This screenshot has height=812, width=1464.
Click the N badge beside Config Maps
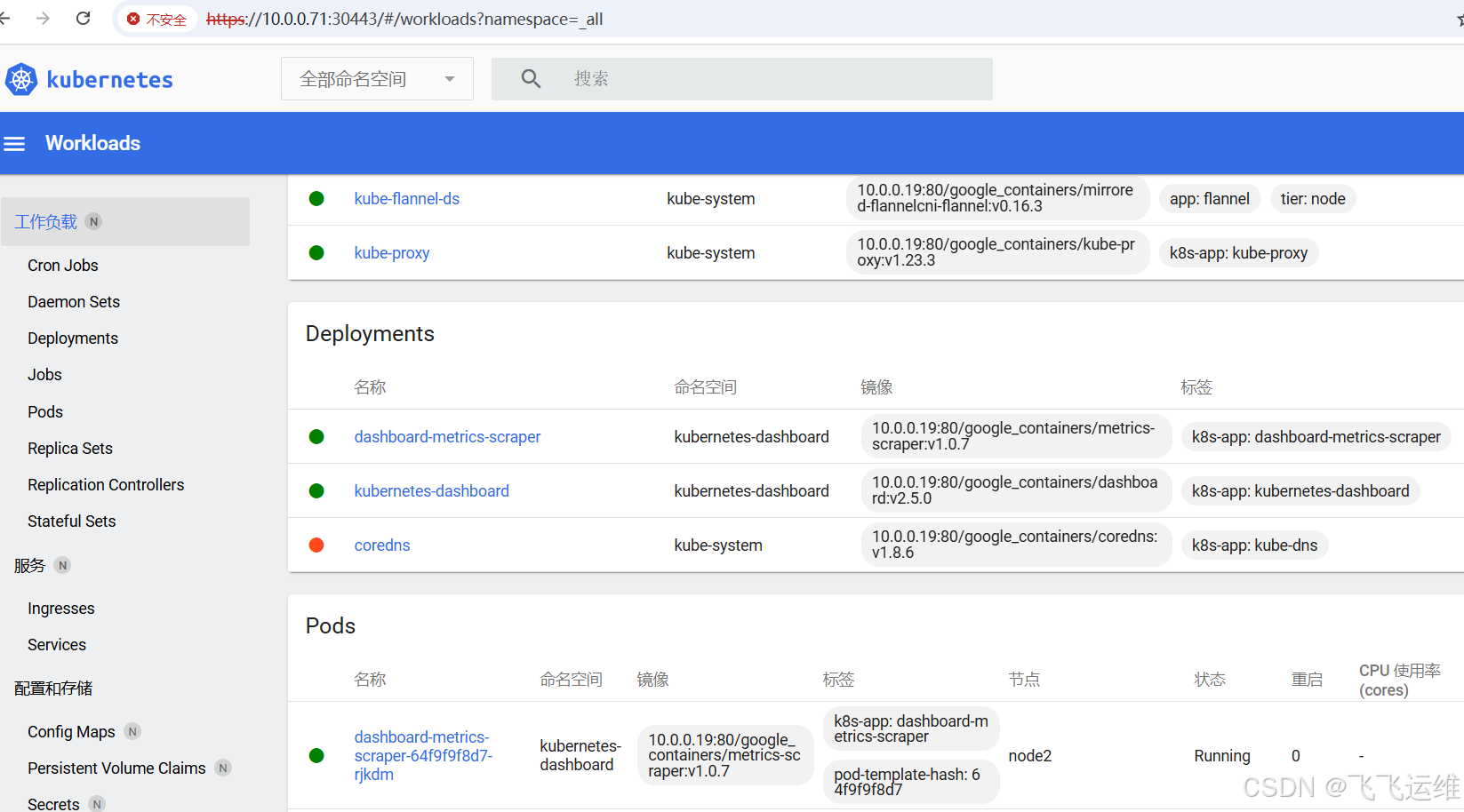pos(132,731)
